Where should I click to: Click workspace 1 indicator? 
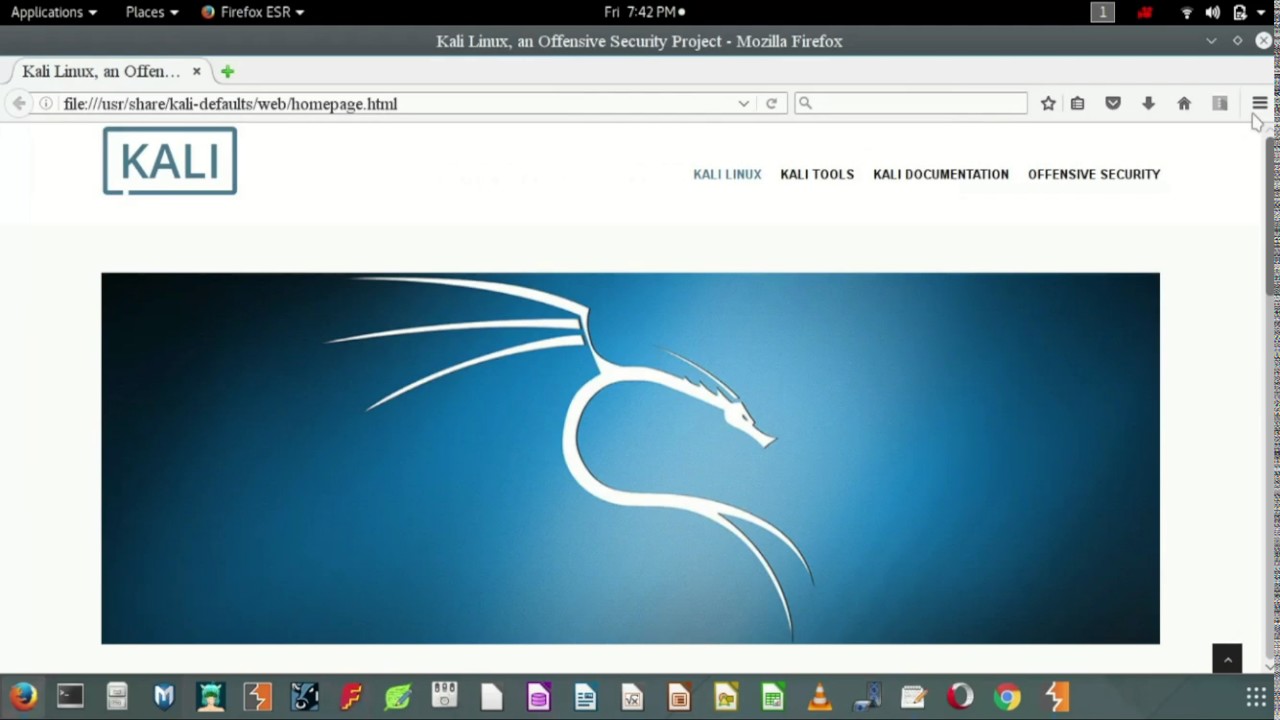pos(1102,12)
